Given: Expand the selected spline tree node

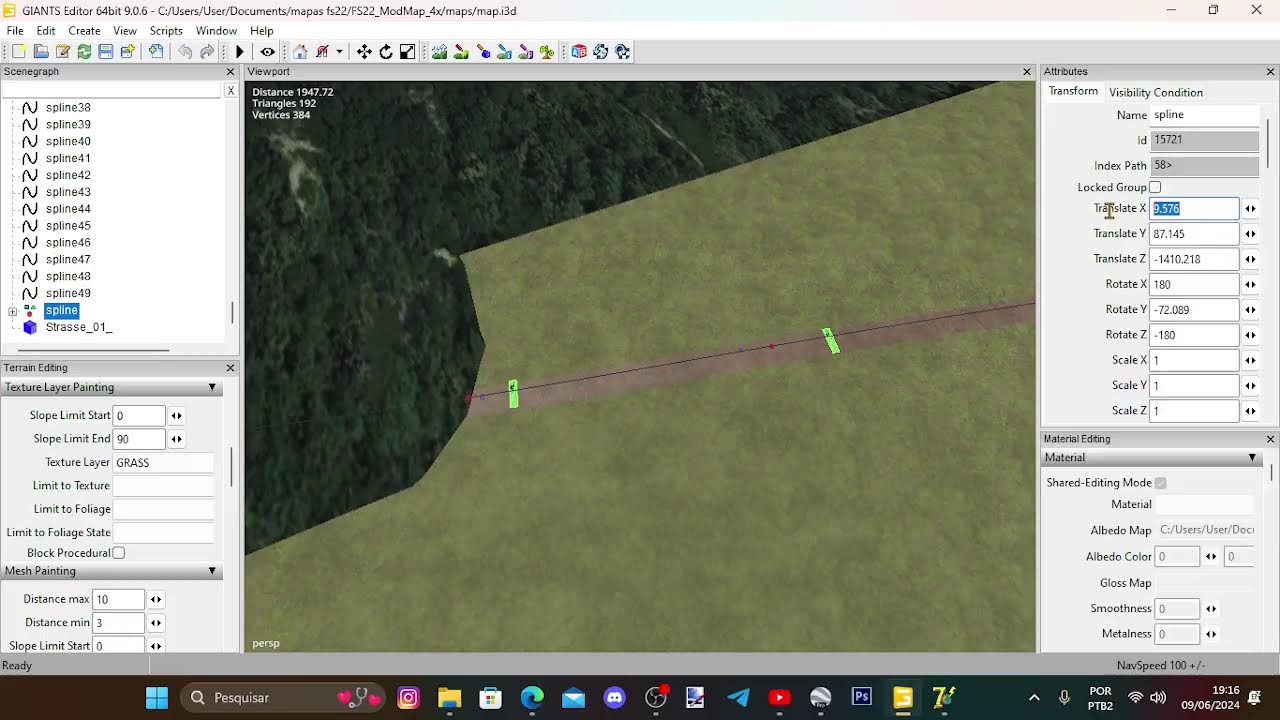Looking at the screenshot, I should pos(12,311).
